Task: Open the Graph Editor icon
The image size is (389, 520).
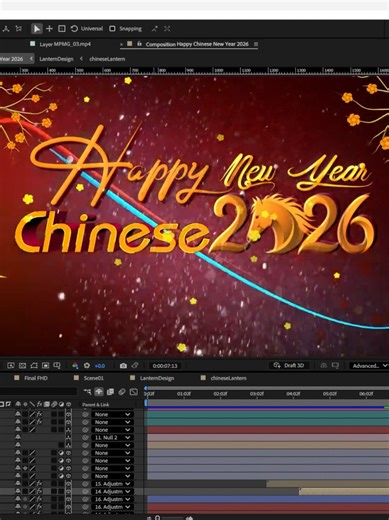Action: (134, 392)
